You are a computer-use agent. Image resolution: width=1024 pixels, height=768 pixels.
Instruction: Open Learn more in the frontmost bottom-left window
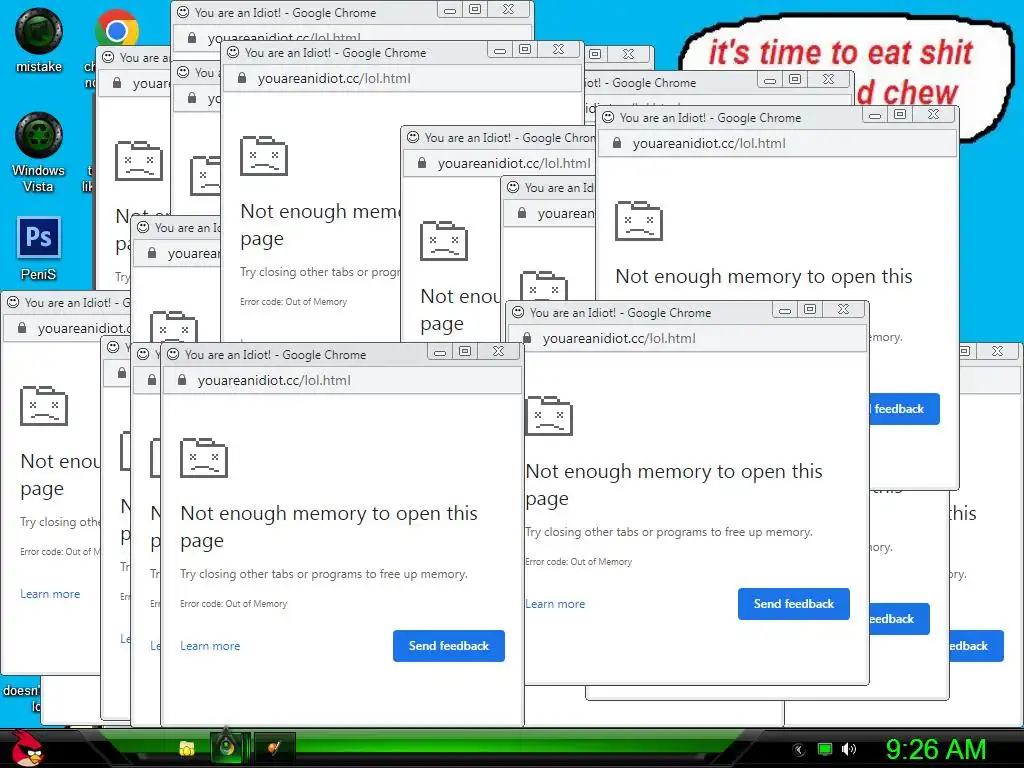210,646
